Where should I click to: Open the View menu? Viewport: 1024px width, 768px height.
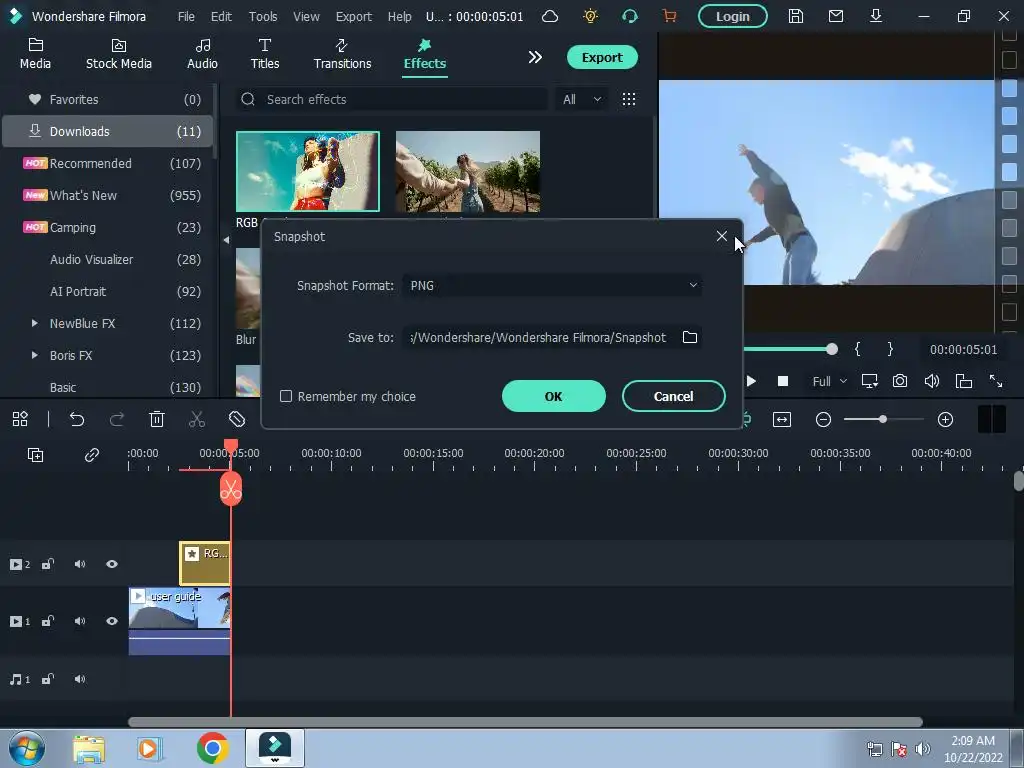point(306,16)
